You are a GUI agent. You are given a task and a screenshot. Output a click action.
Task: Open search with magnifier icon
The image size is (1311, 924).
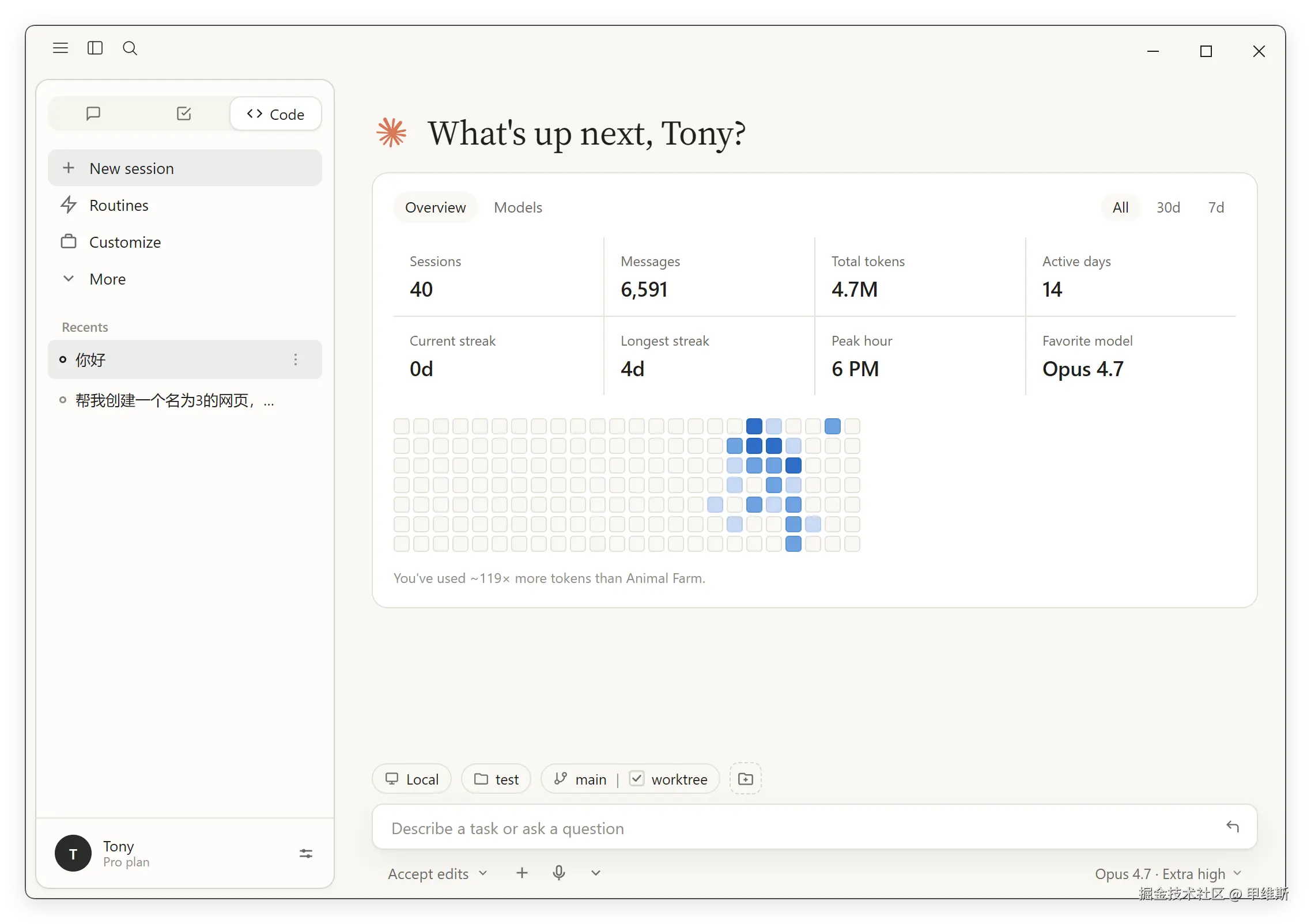tap(130, 48)
